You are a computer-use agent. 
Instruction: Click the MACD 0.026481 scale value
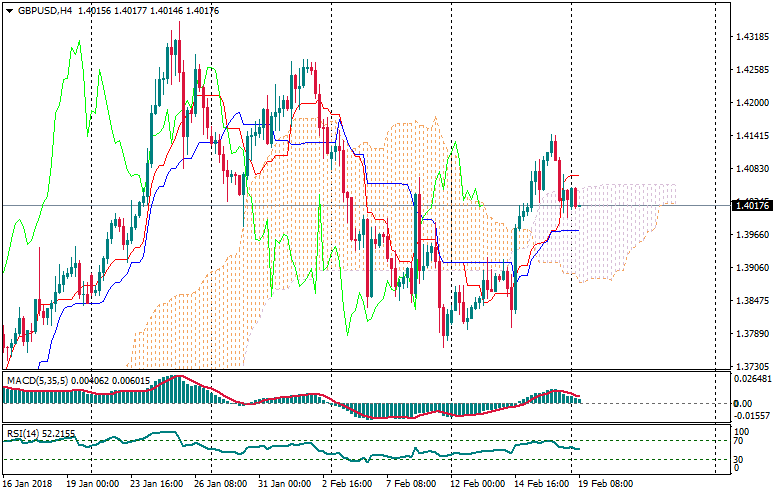[x=750, y=378]
